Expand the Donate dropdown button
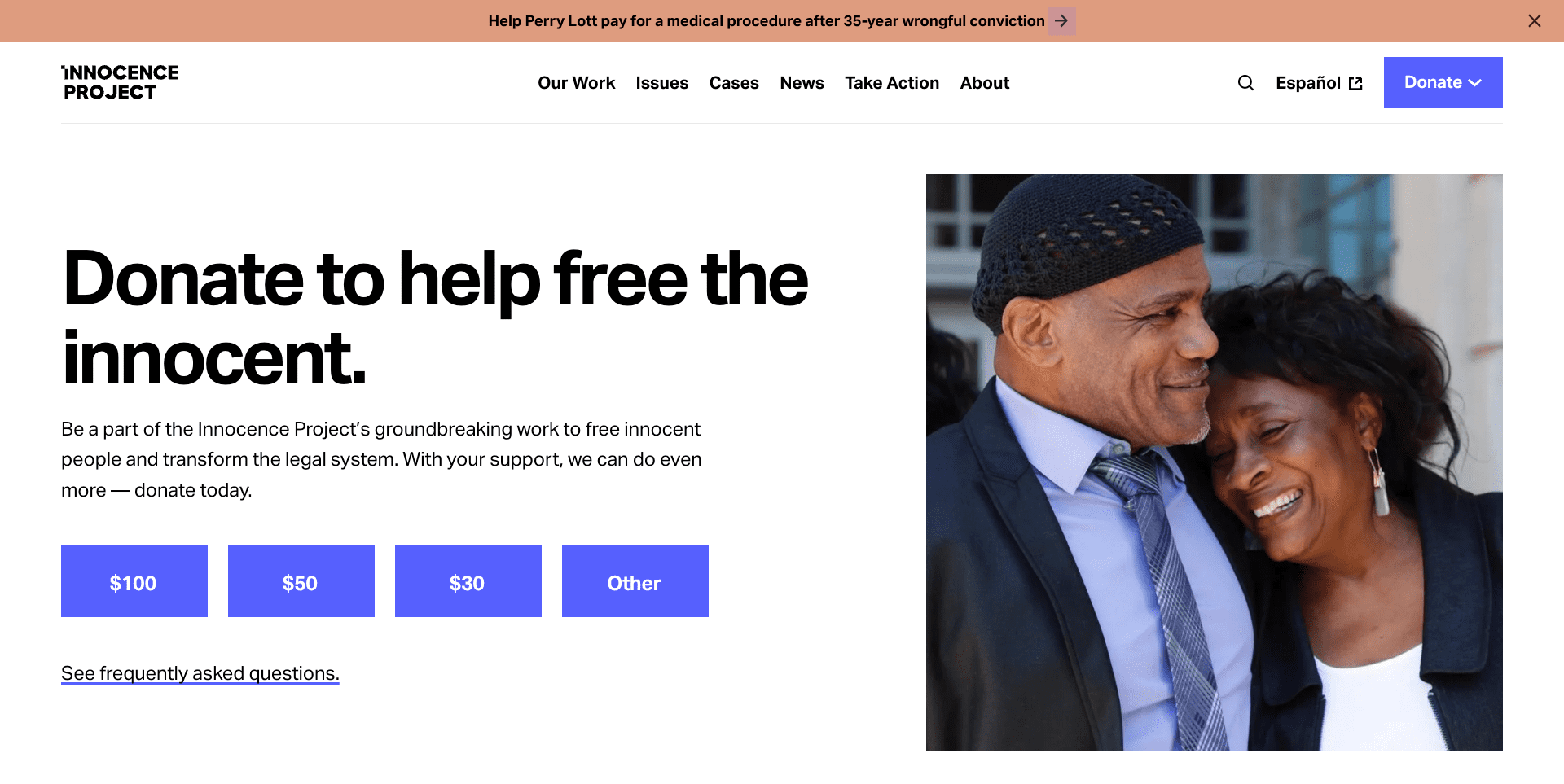1564x784 pixels. point(1443,82)
